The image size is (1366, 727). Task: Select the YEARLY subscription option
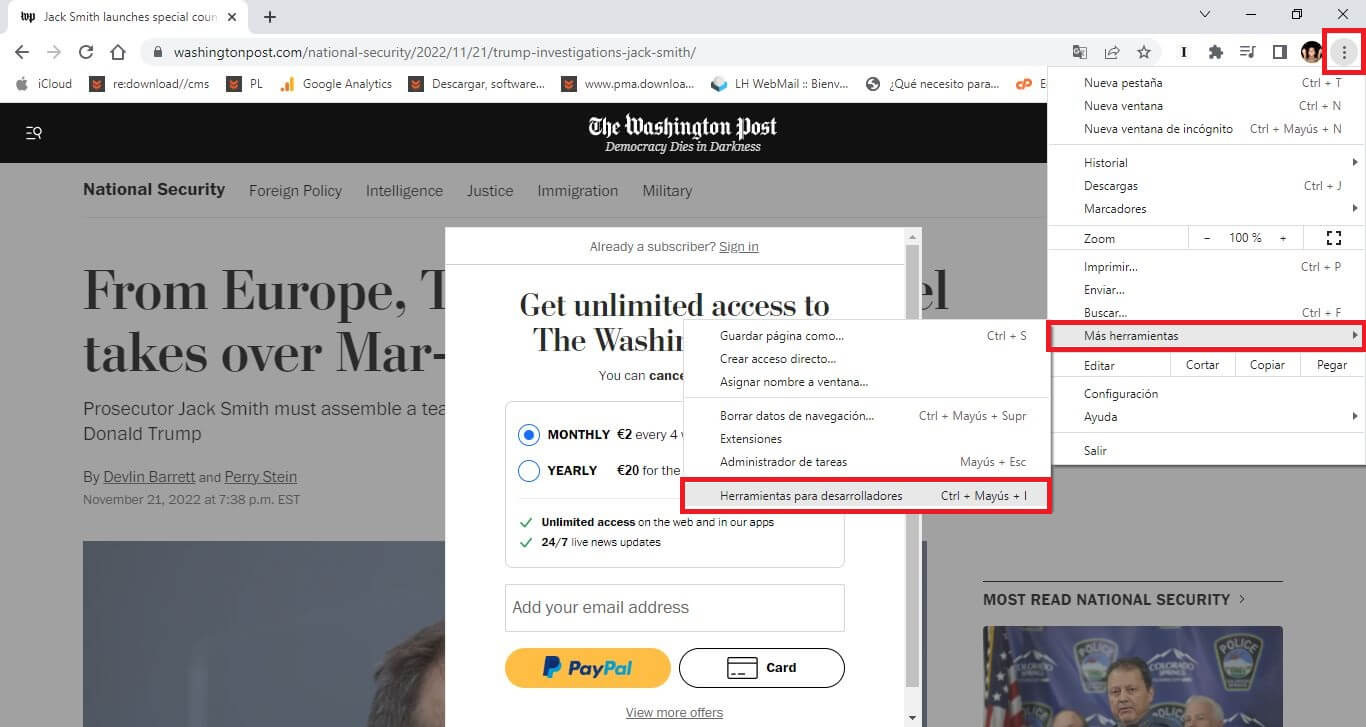(529, 471)
